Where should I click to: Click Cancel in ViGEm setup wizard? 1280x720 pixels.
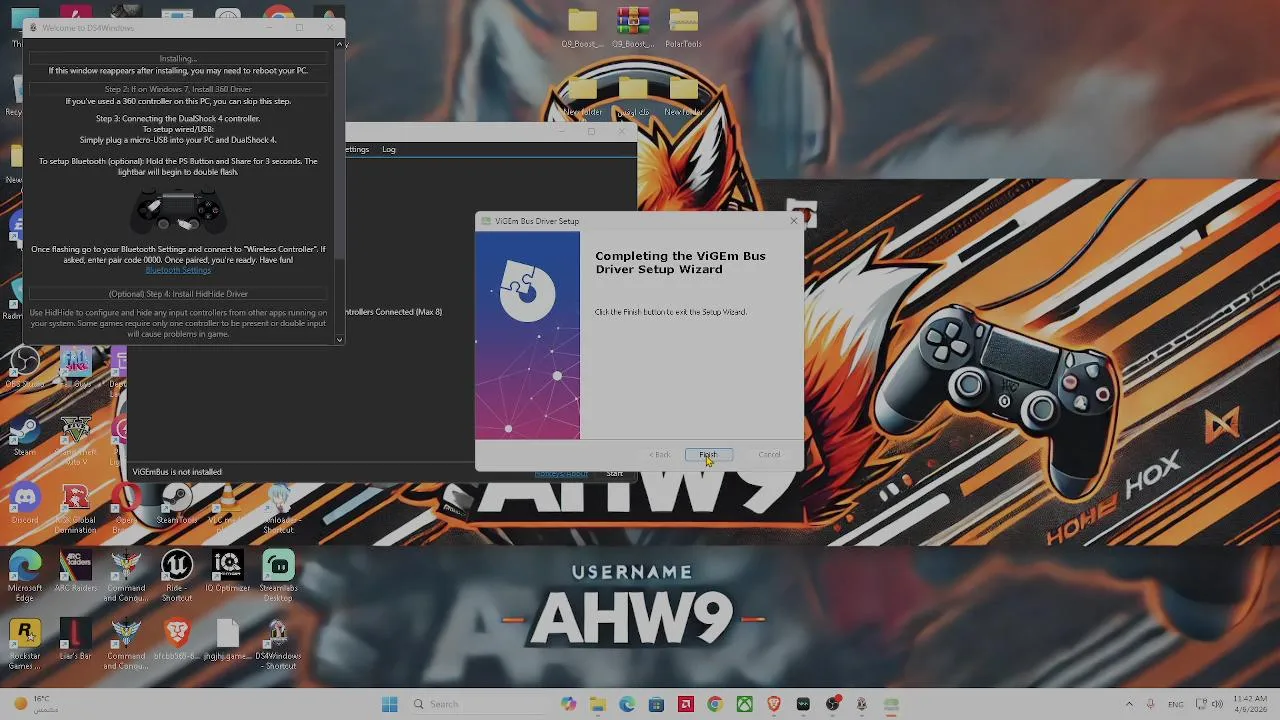pos(769,455)
